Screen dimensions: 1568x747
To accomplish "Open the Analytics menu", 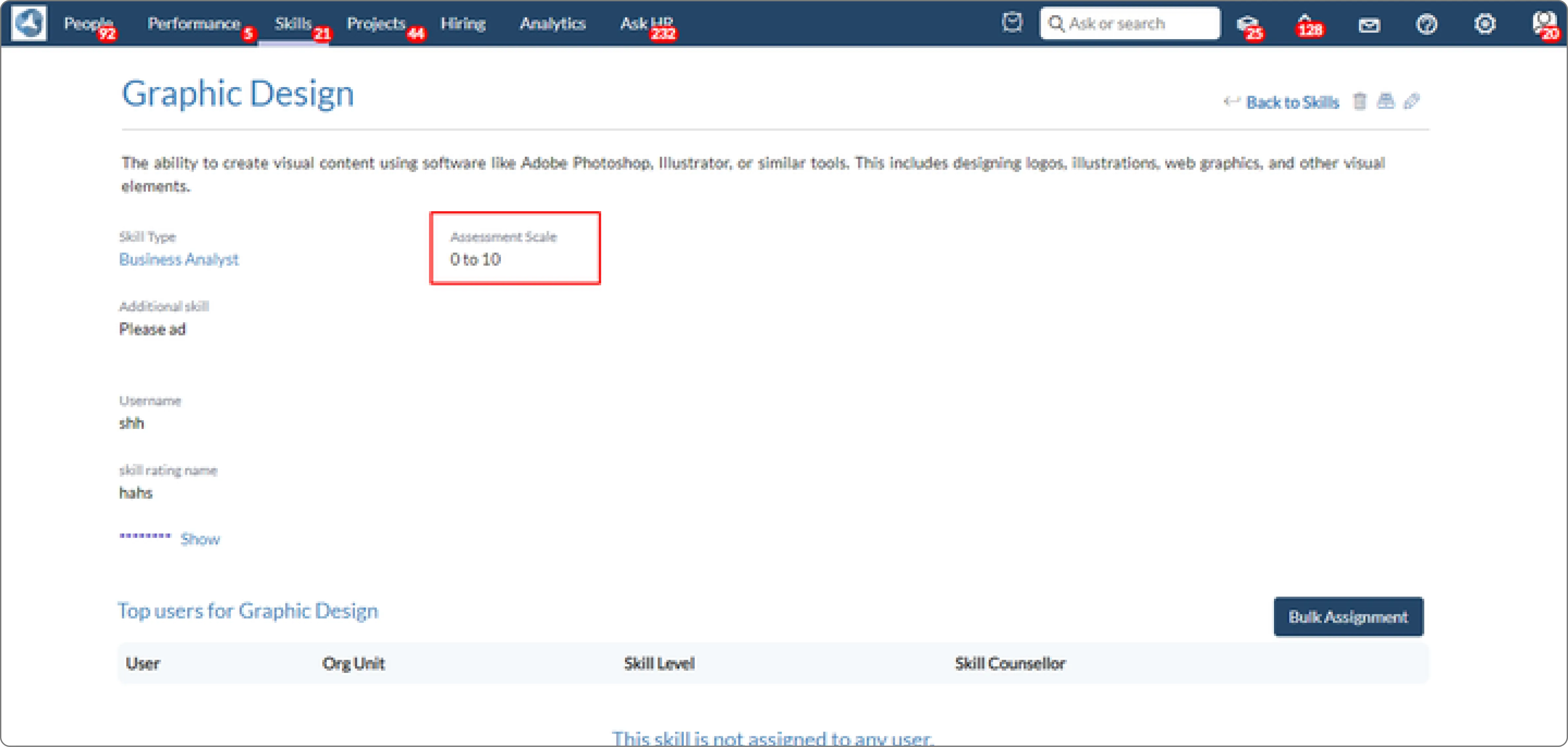I will (552, 23).
